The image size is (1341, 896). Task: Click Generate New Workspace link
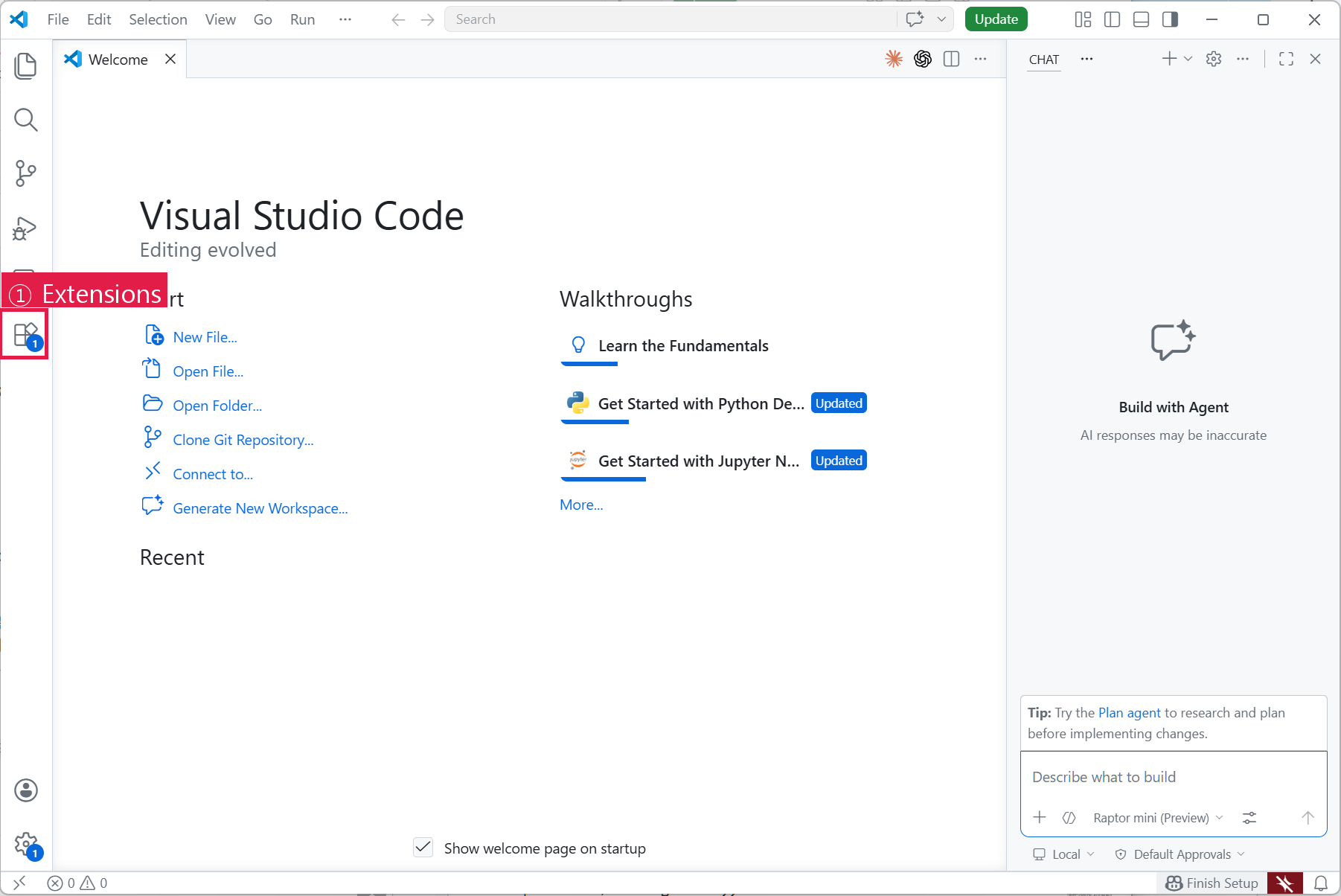[260, 508]
